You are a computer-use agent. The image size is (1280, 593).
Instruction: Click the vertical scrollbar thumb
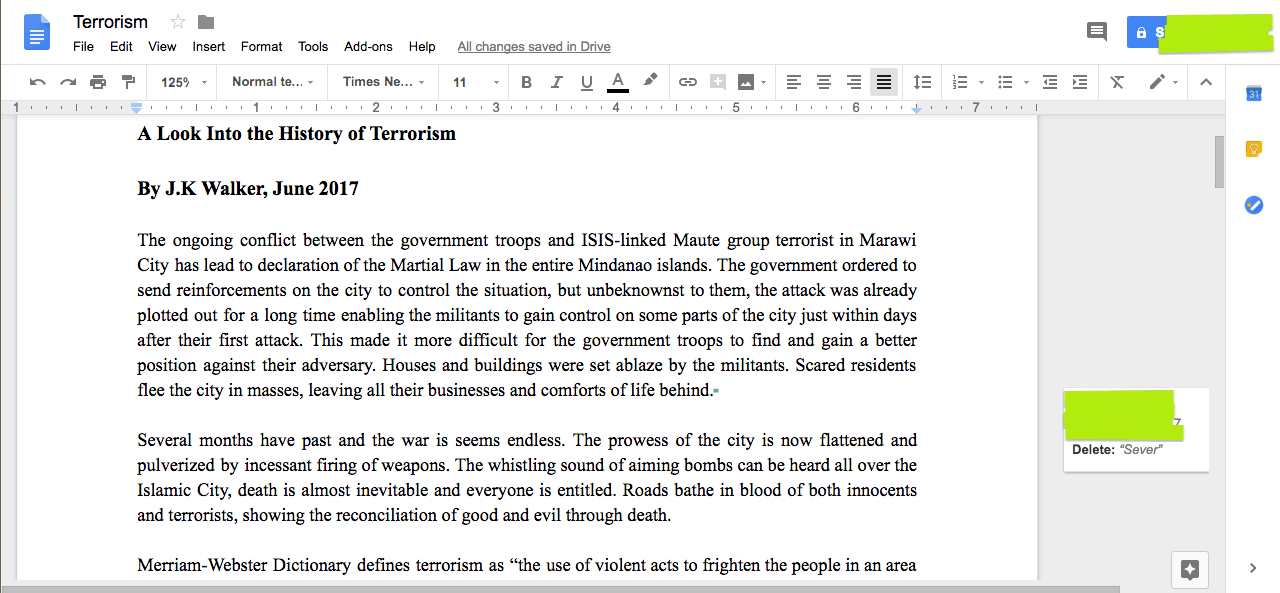click(x=1219, y=162)
